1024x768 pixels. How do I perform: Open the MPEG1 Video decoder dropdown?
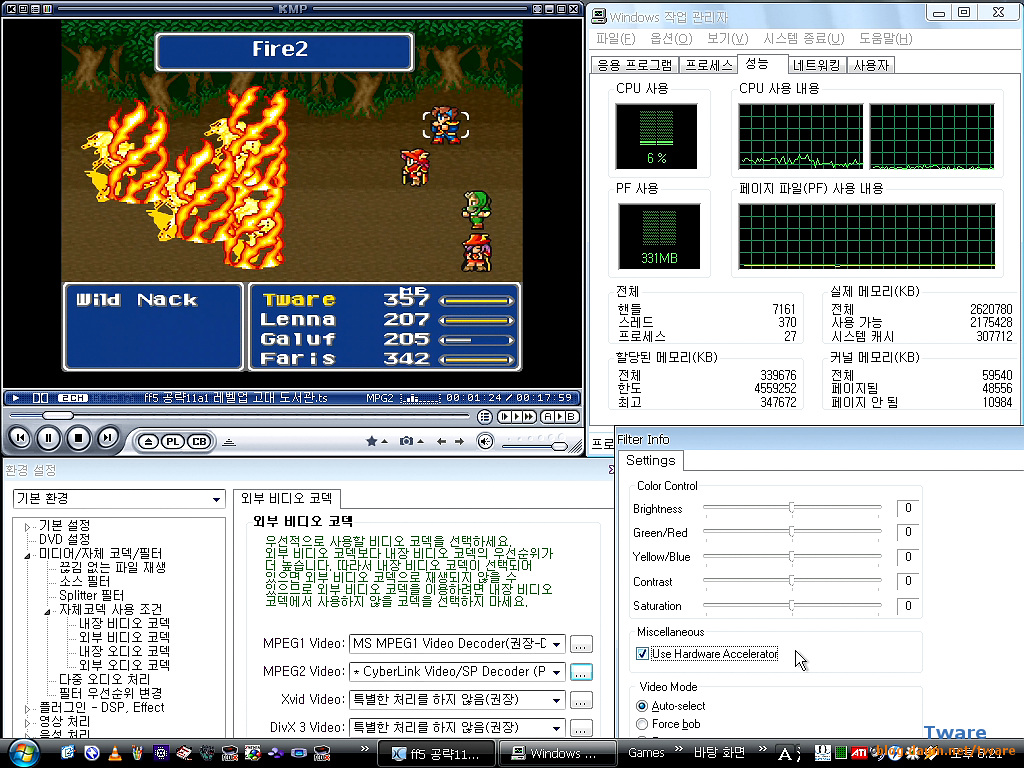[457, 644]
